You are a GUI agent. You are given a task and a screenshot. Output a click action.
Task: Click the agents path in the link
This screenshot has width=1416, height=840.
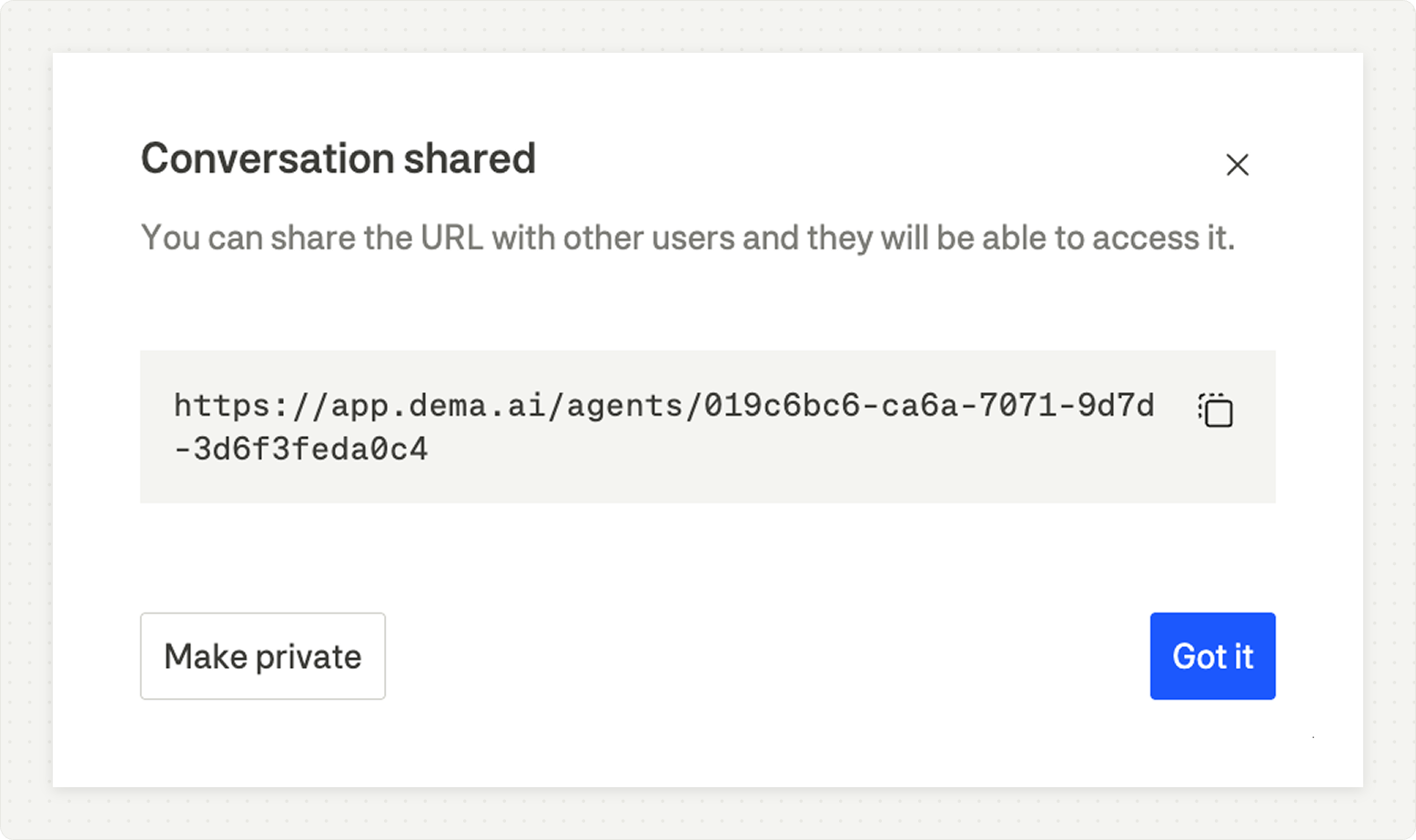[624, 406]
